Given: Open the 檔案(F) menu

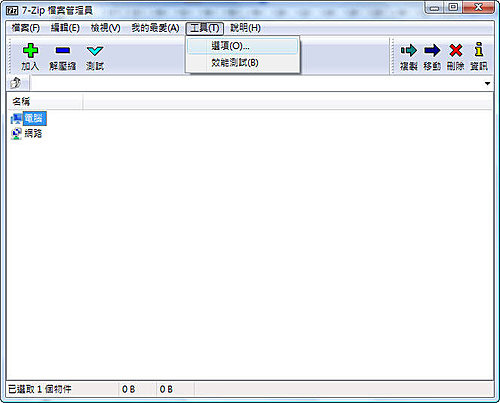Looking at the screenshot, I should [x=26, y=28].
